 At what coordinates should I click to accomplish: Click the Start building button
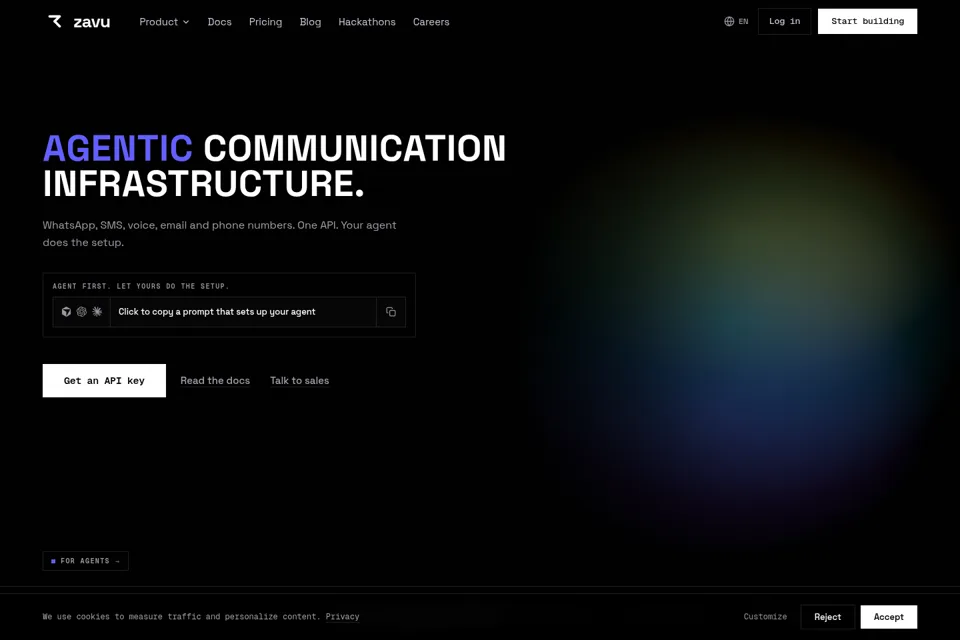(x=868, y=21)
